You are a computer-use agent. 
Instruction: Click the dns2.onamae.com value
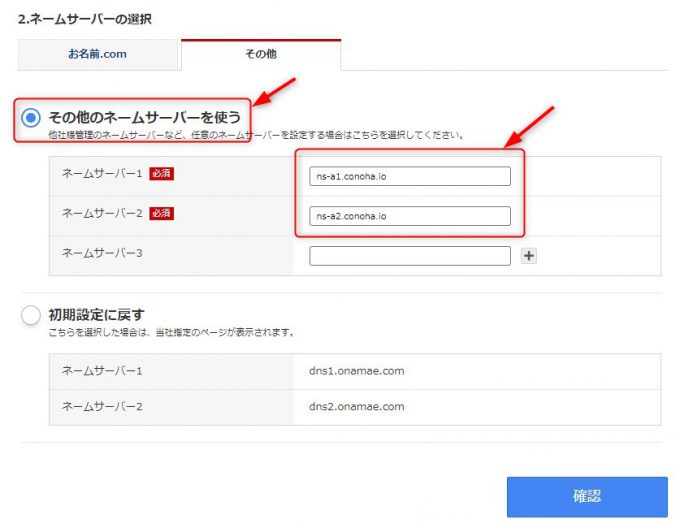click(356, 407)
